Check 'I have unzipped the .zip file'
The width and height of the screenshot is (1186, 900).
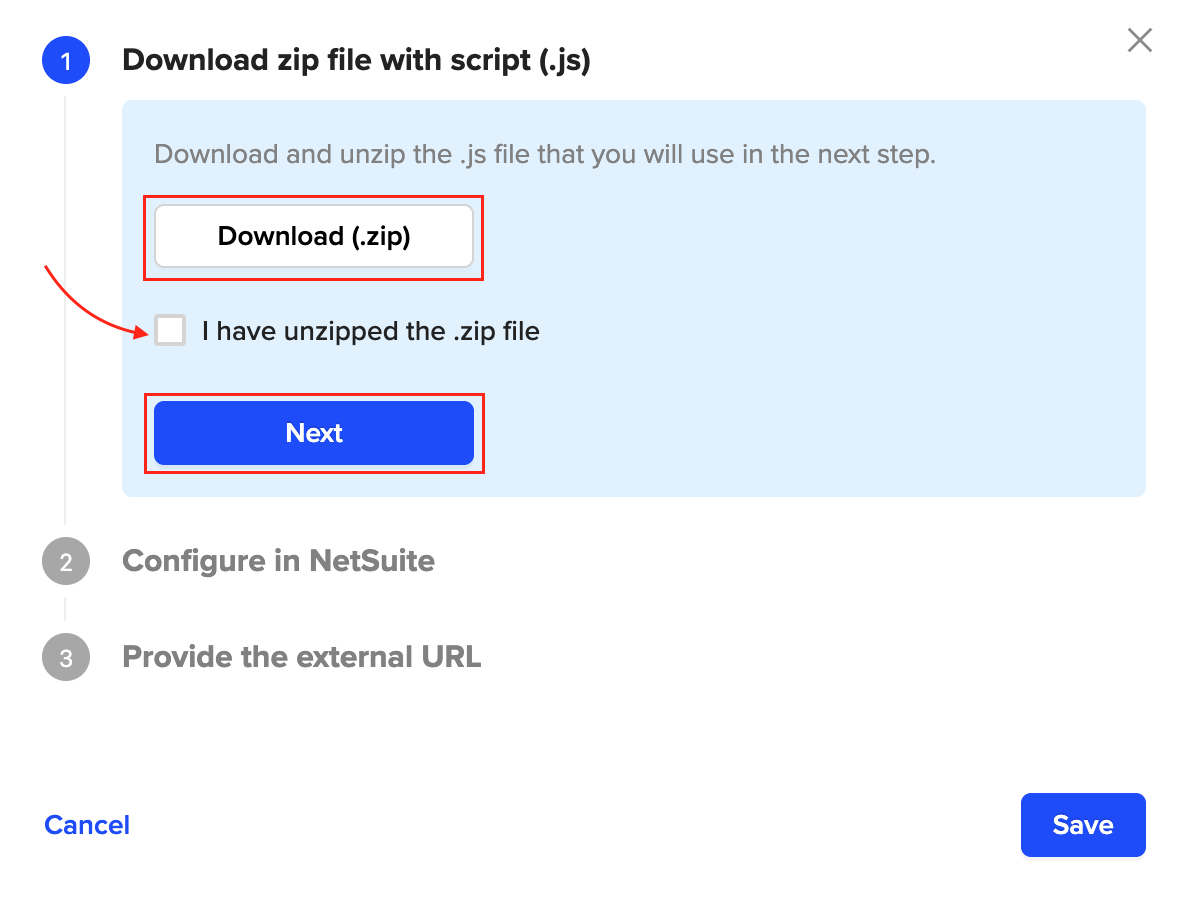[x=170, y=331]
